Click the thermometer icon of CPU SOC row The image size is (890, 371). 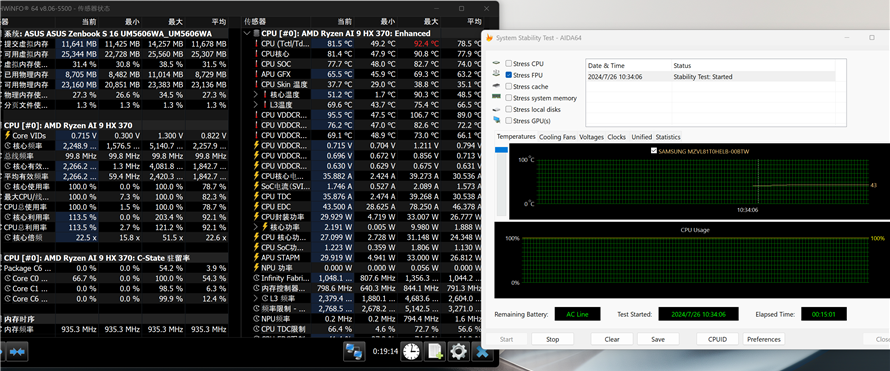[257, 64]
